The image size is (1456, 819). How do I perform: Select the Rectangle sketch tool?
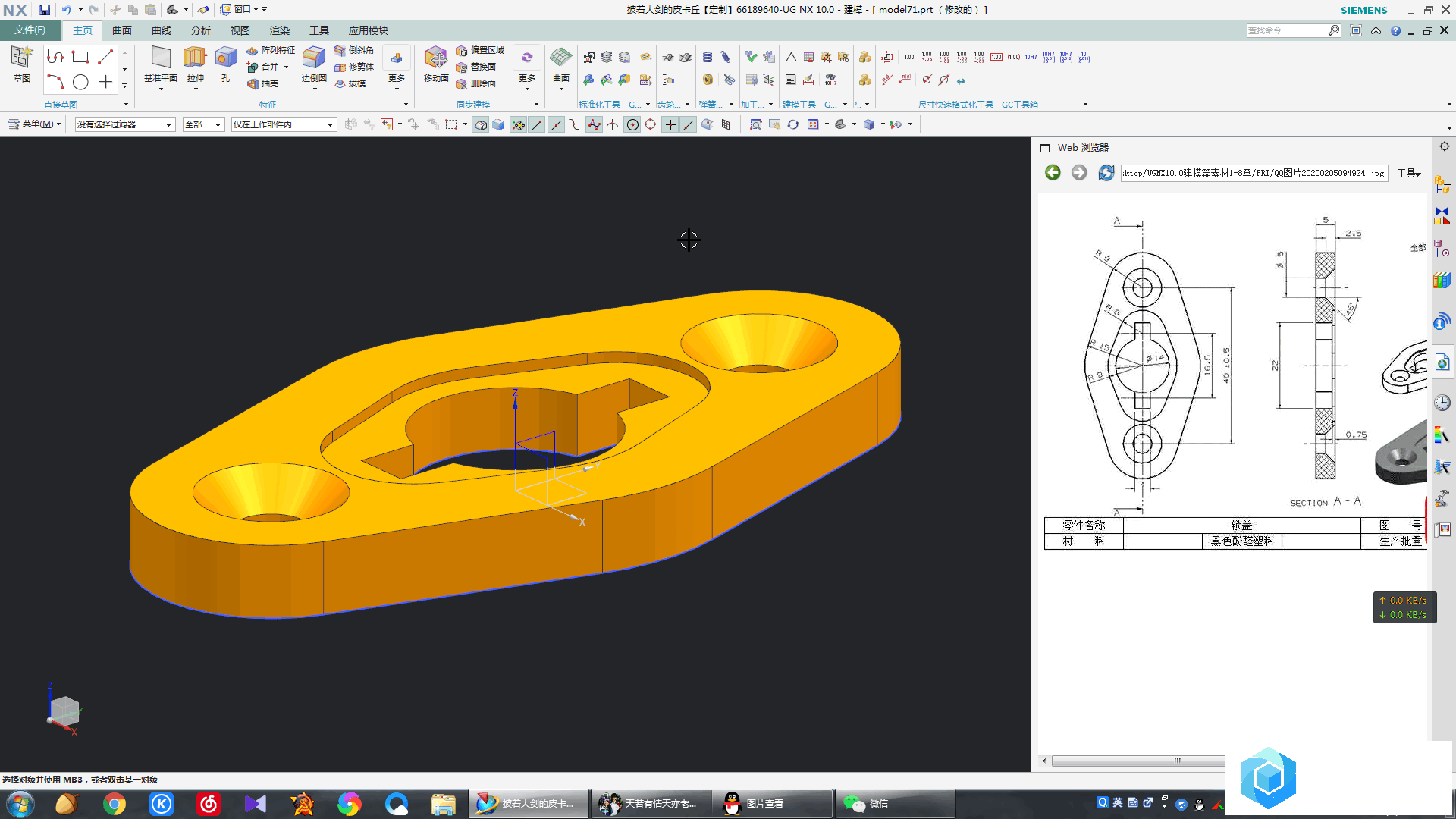pos(80,57)
